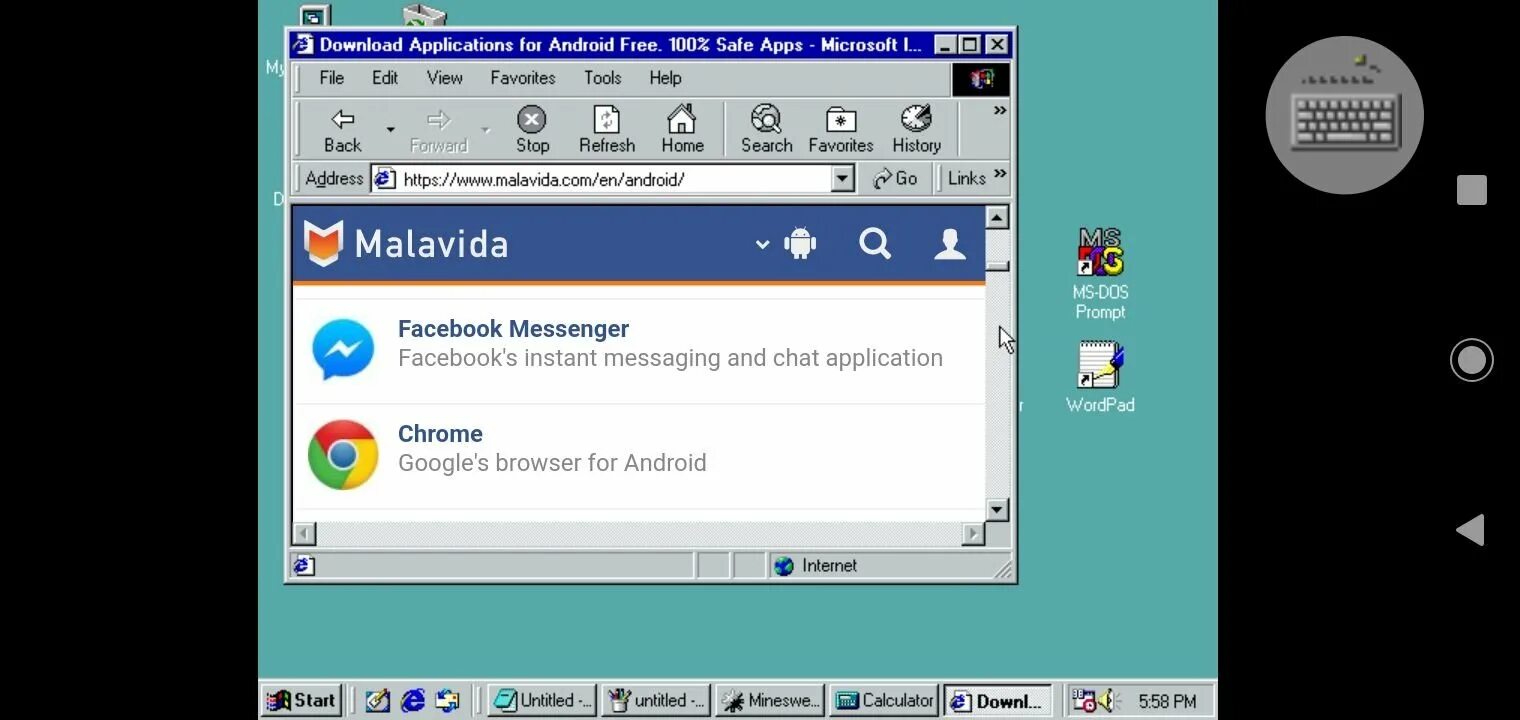Click the Show Desktop Quick Launch icon

coord(377,700)
